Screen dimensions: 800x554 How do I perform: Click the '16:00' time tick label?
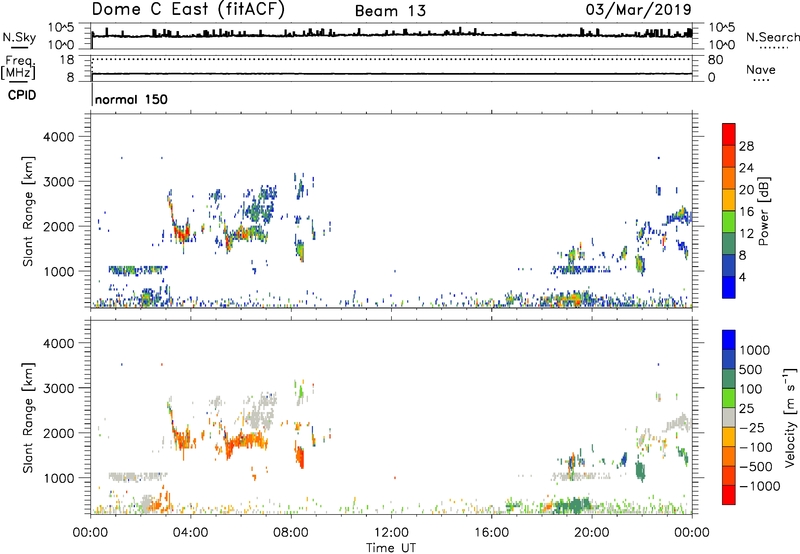491,533
